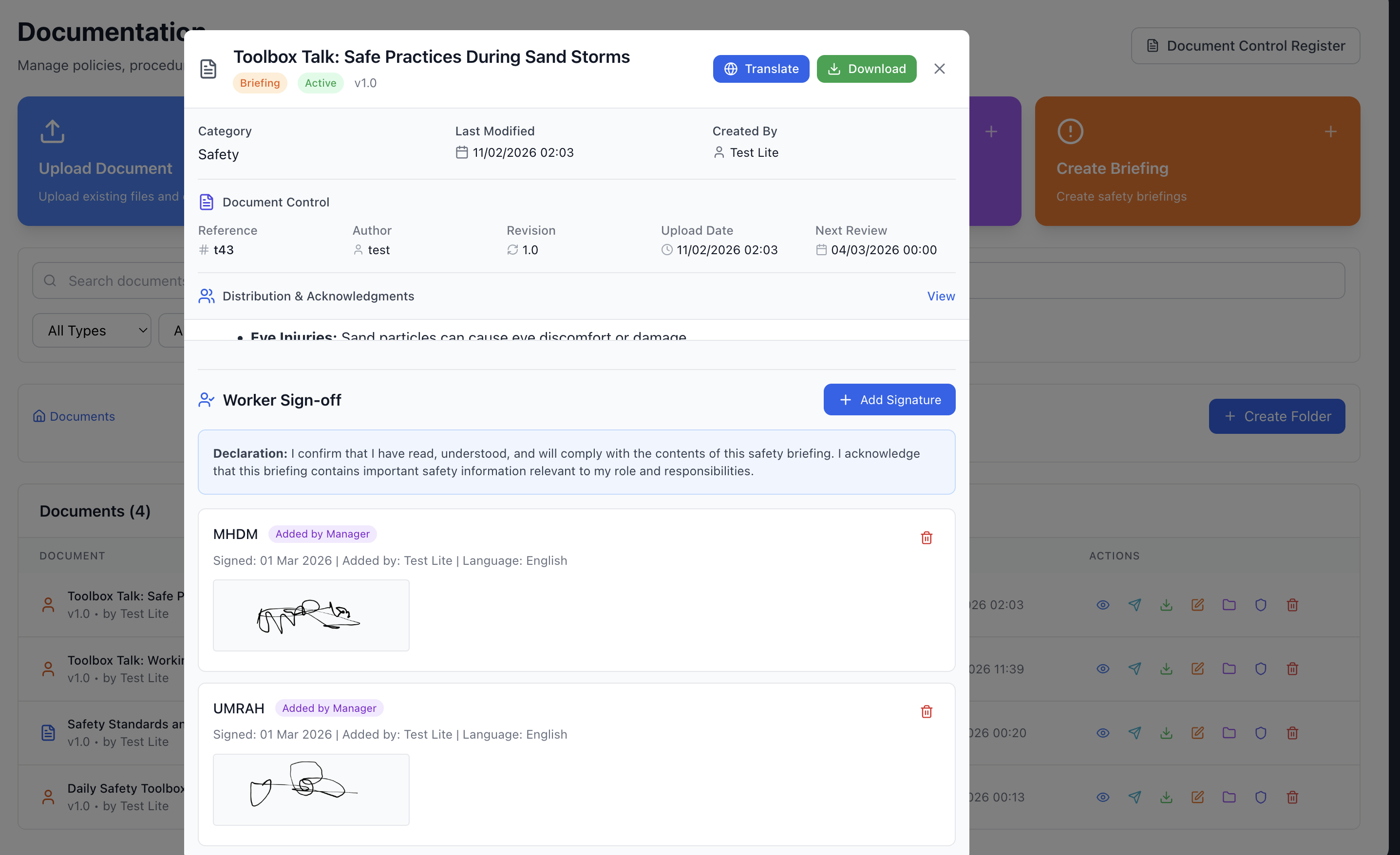View Distribution & Acknowledgments
Viewport: 1400px width, 855px height.
[940, 296]
